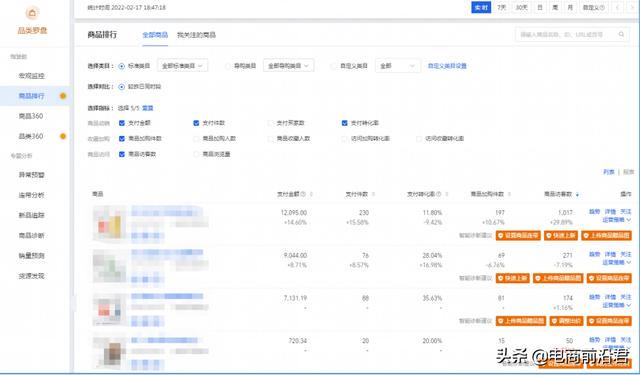Open 新品追踪 in the sidebar
Viewport: 640px width, 375px height.
point(31,215)
